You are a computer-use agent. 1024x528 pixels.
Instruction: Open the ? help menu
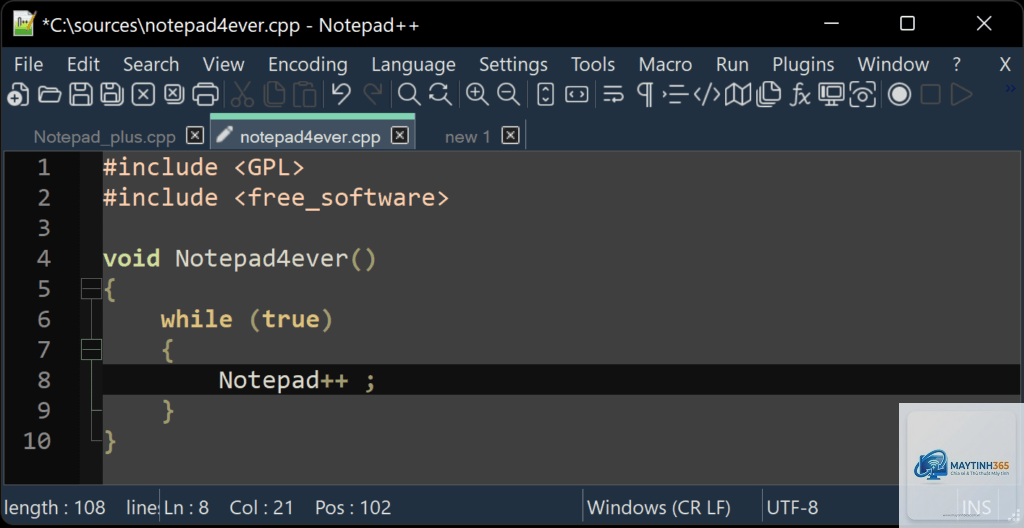point(956,64)
